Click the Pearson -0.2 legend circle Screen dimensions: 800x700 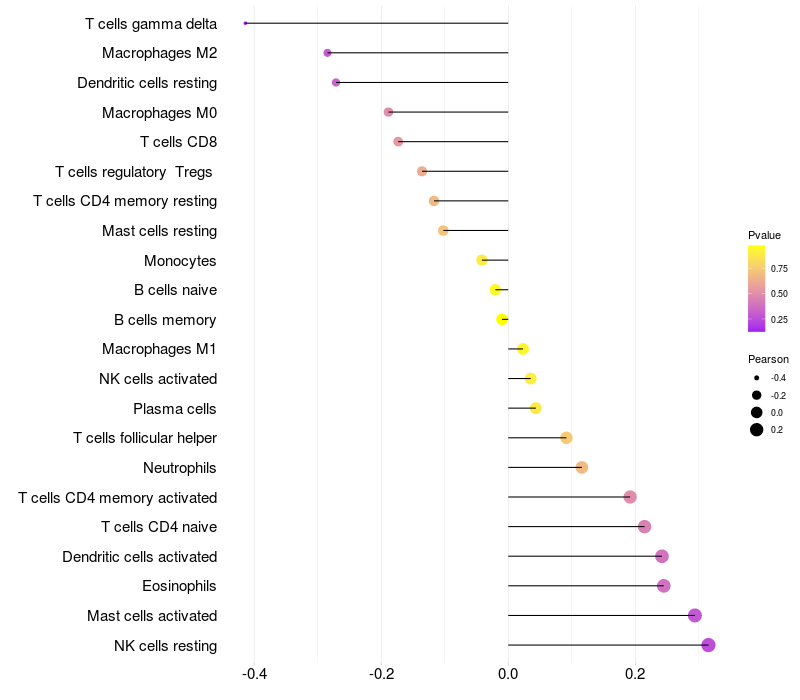click(x=757, y=395)
